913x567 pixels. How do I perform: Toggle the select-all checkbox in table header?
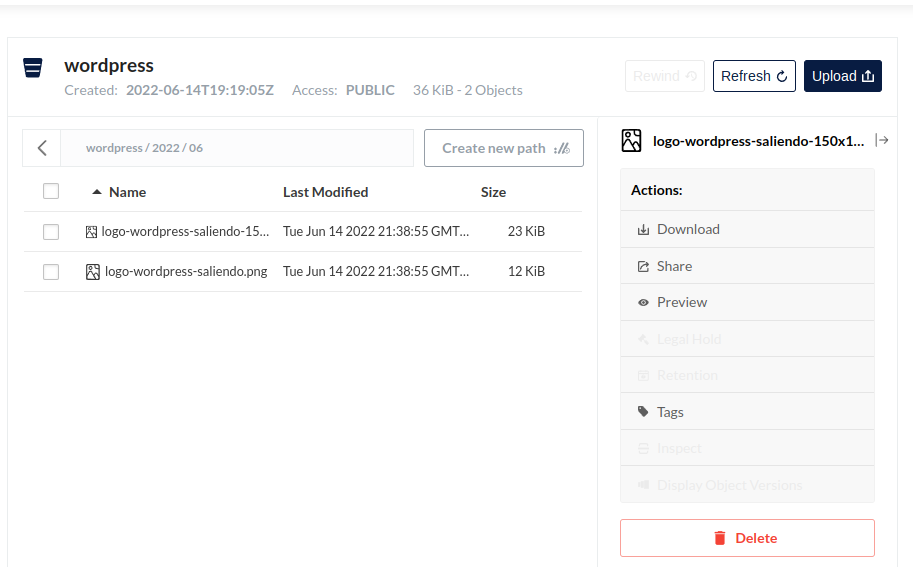pos(51,191)
